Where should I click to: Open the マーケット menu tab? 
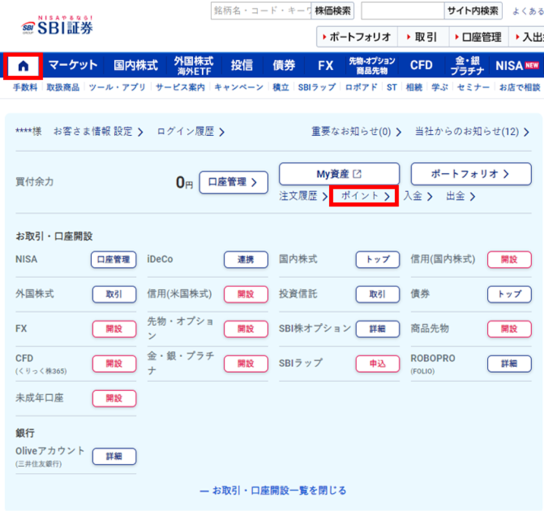pyautogui.click(x=73, y=65)
